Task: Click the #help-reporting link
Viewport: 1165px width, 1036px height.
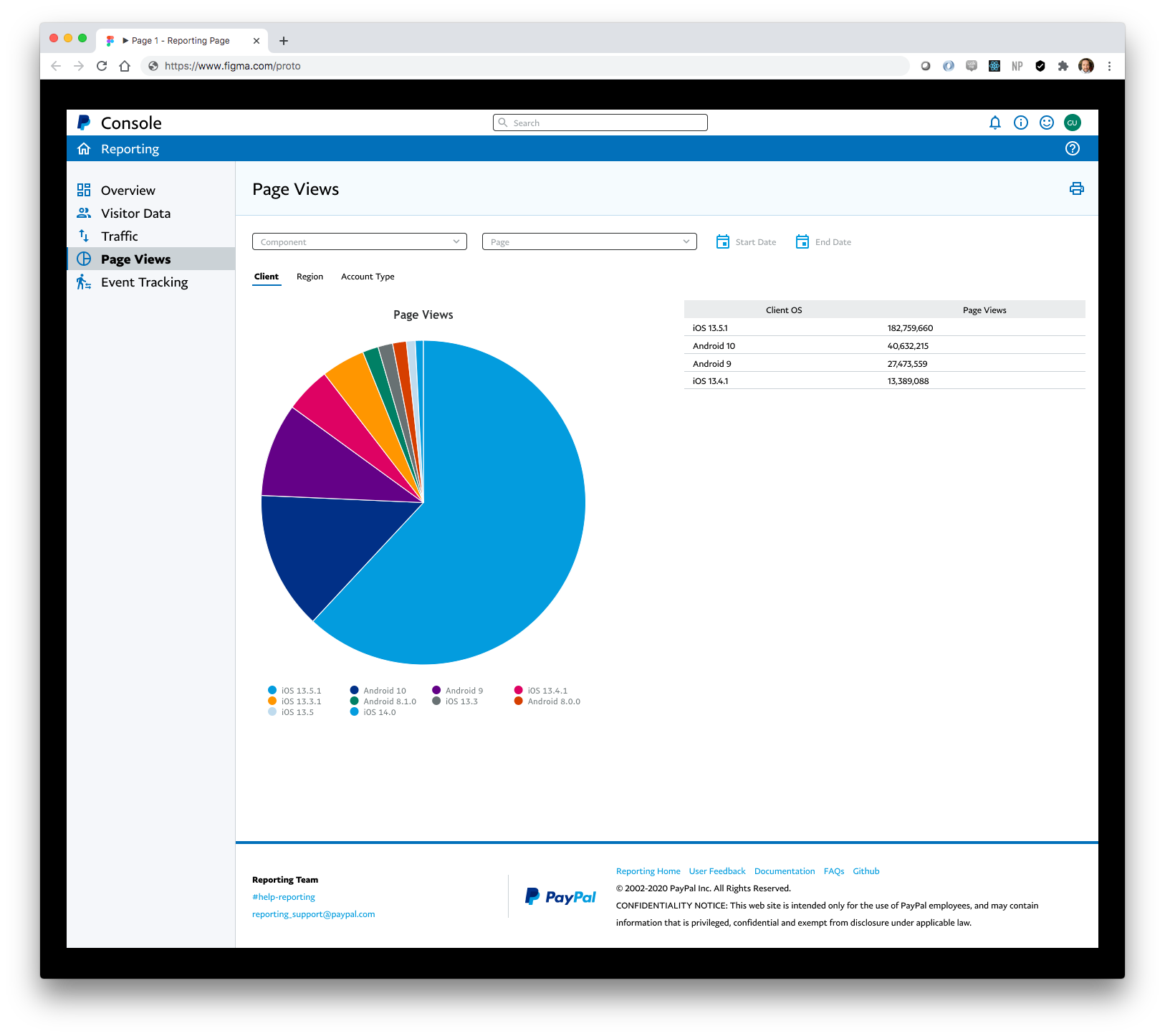Action: [283, 896]
